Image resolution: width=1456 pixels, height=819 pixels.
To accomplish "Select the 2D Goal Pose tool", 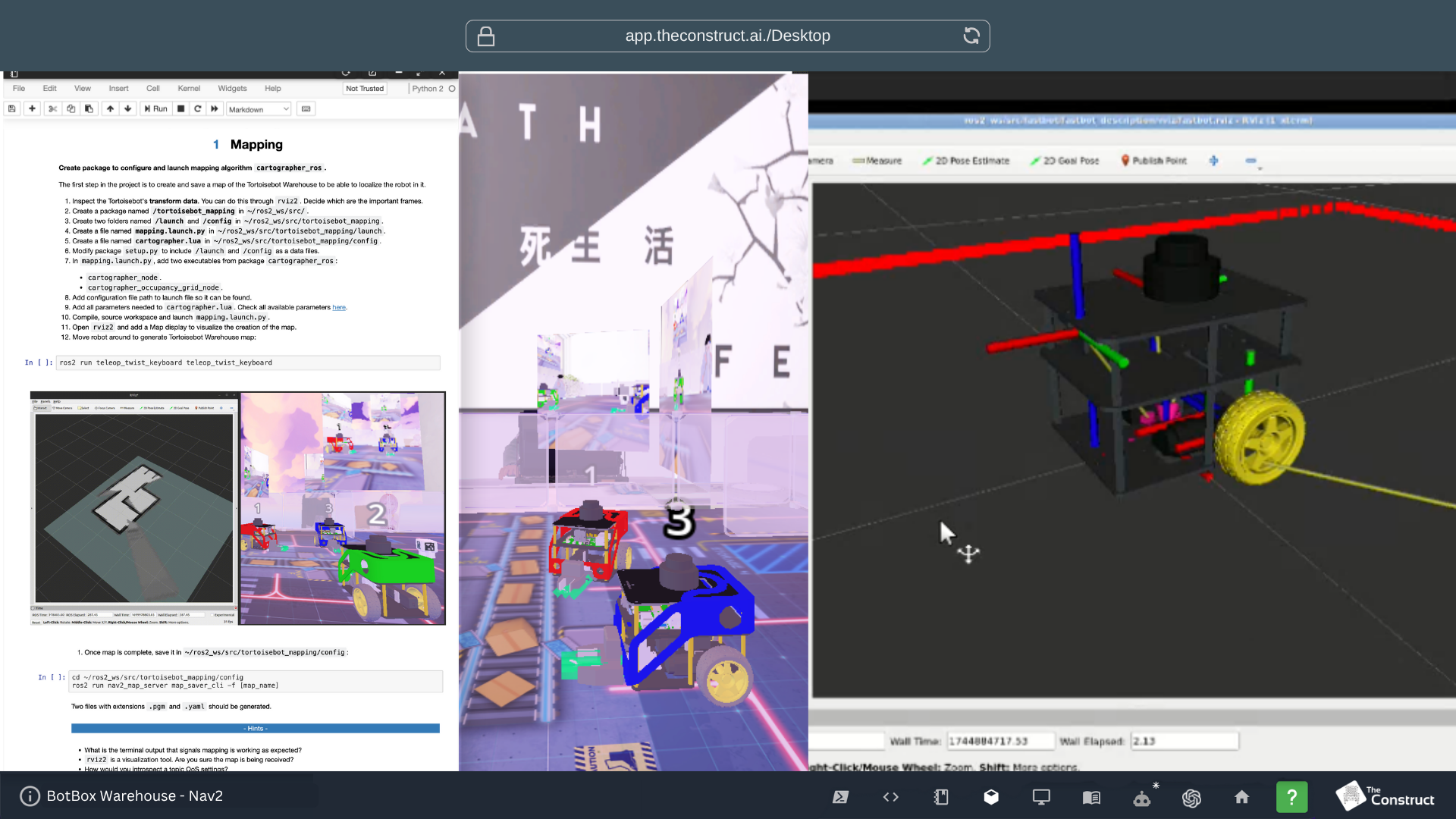I will point(1065,161).
